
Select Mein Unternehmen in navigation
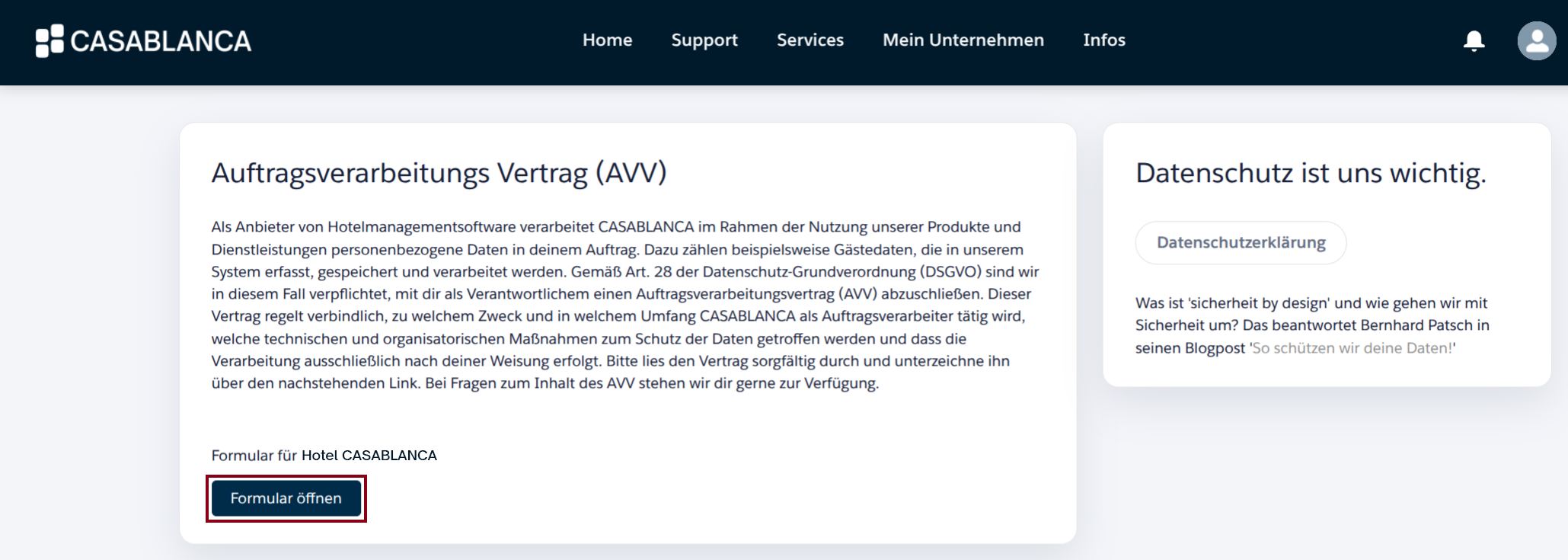[963, 40]
